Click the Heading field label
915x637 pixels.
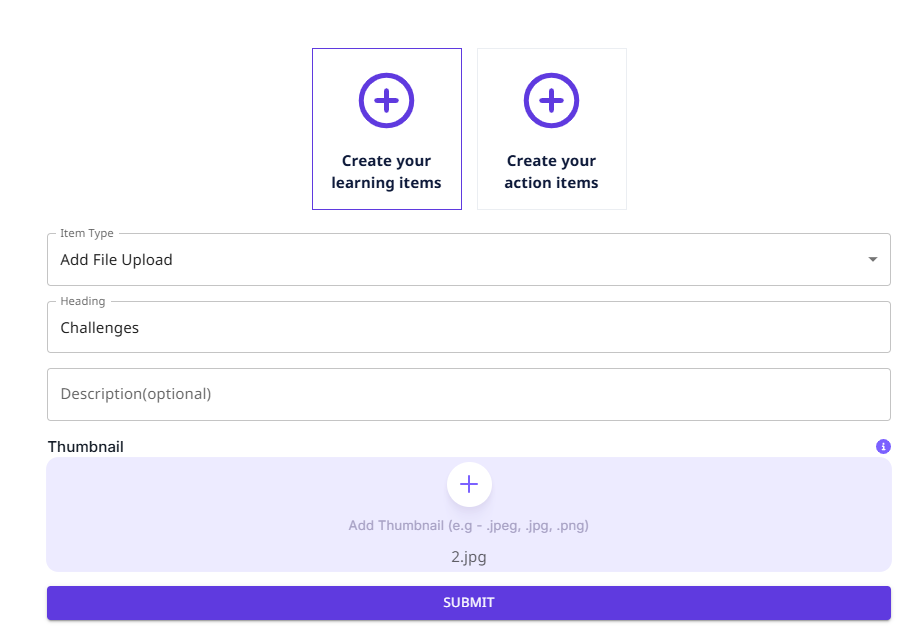[x=82, y=301]
